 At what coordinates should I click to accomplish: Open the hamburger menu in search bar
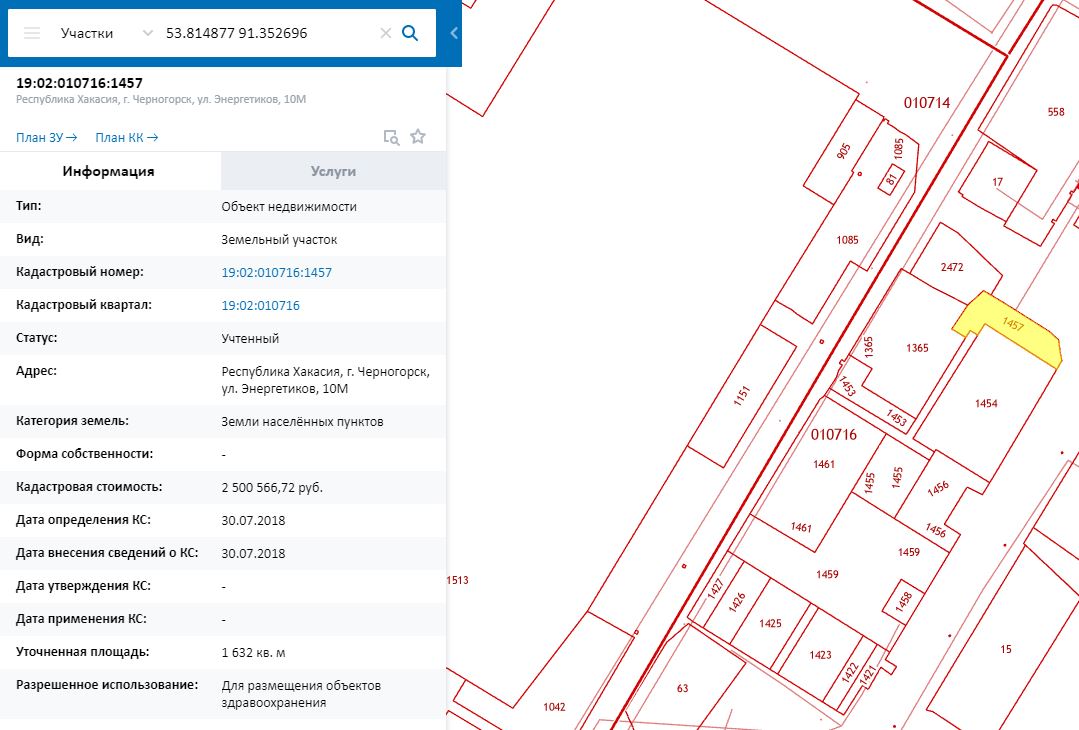(32, 33)
